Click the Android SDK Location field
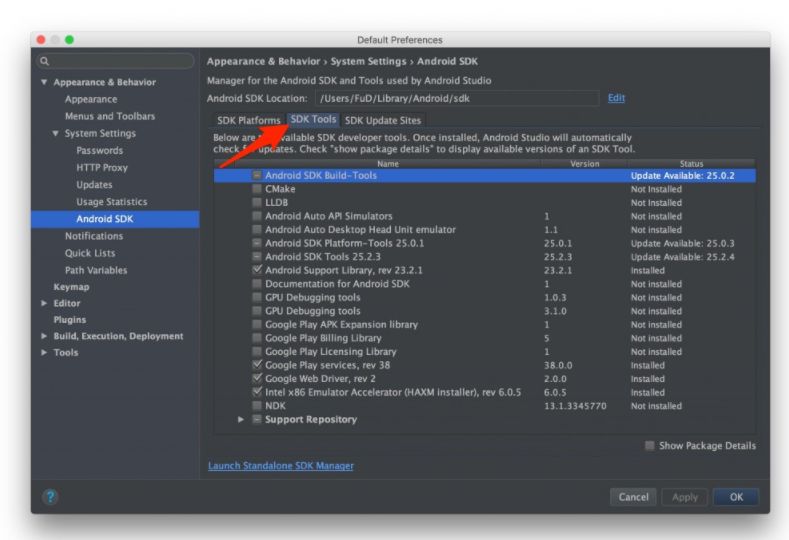The height and width of the screenshot is (540, 789). coord(457,98)
